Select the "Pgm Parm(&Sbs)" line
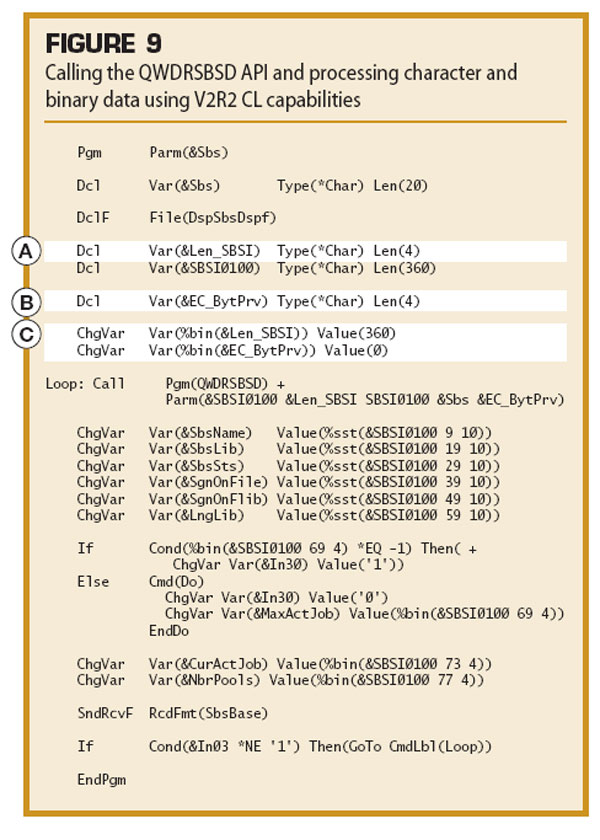This screenshot has width=600, height=840. coord(153,153)
